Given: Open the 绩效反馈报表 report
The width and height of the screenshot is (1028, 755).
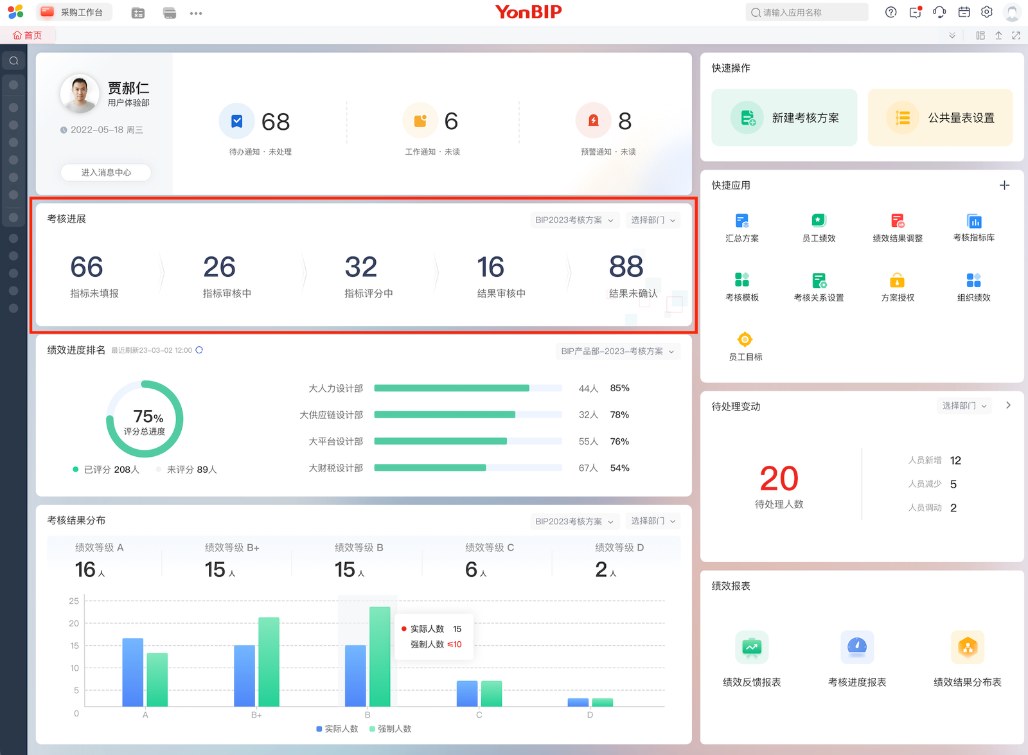Looking at the screenshot, I should tap(751, 659).
